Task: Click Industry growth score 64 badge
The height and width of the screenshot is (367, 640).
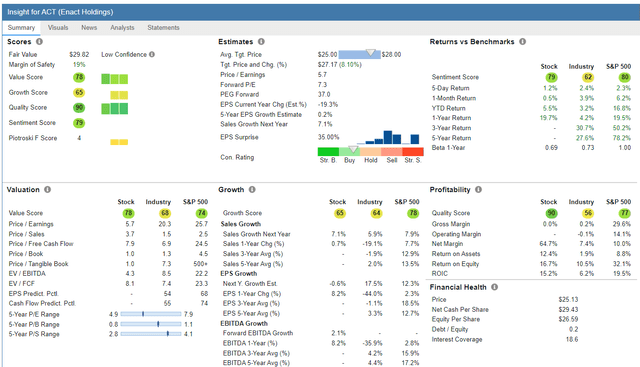Action: click(x=376, y=213)
